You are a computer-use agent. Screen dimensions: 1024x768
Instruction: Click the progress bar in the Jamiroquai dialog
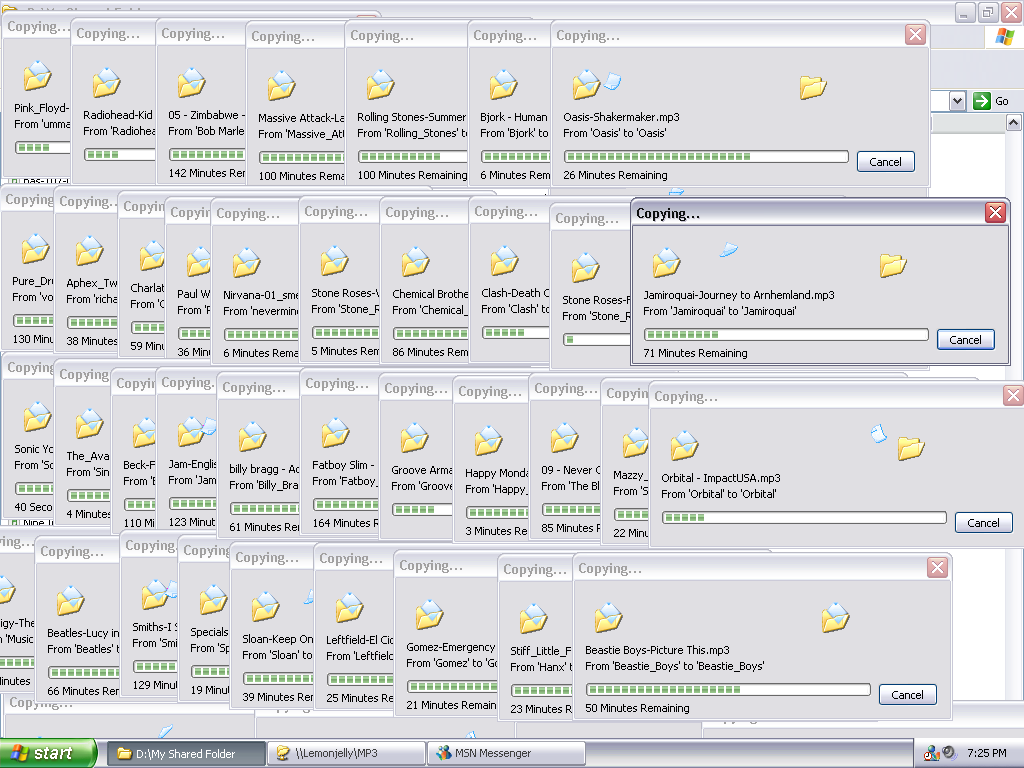click(786, 334)
